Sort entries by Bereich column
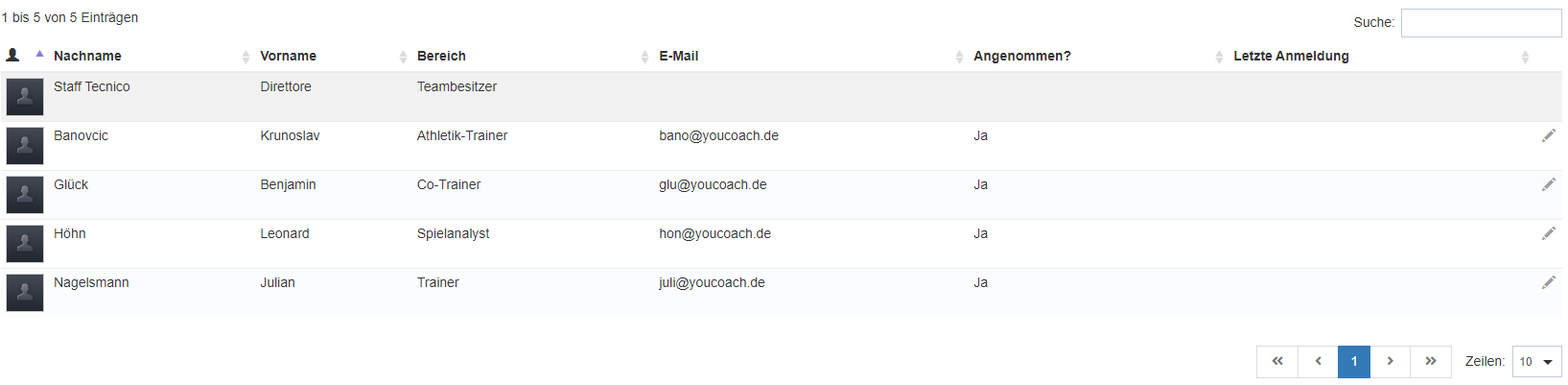 [441, 56]
